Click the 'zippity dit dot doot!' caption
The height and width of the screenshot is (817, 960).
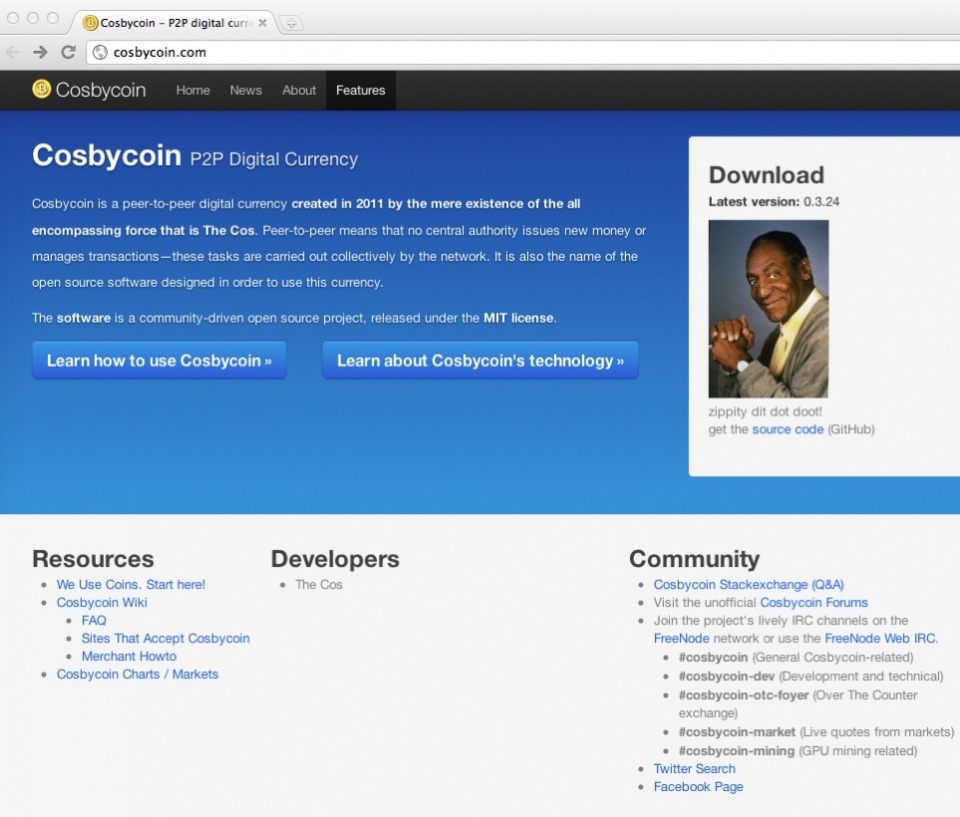tap(765, 412)
